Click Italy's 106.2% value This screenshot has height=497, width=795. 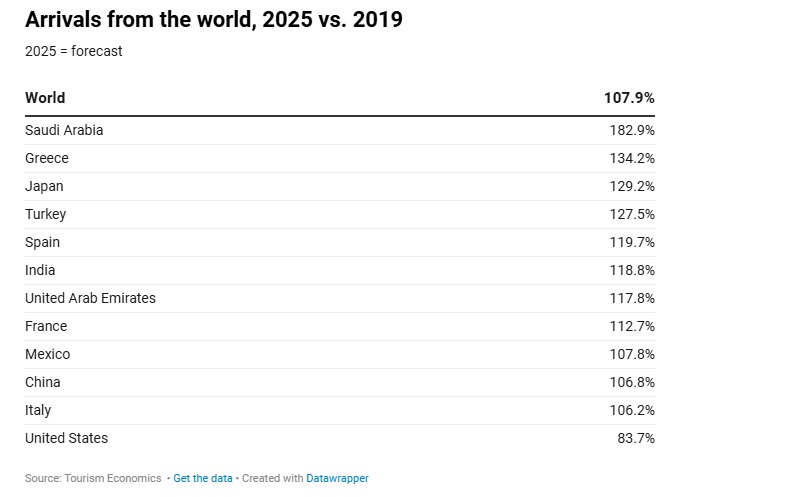[632, 410]
